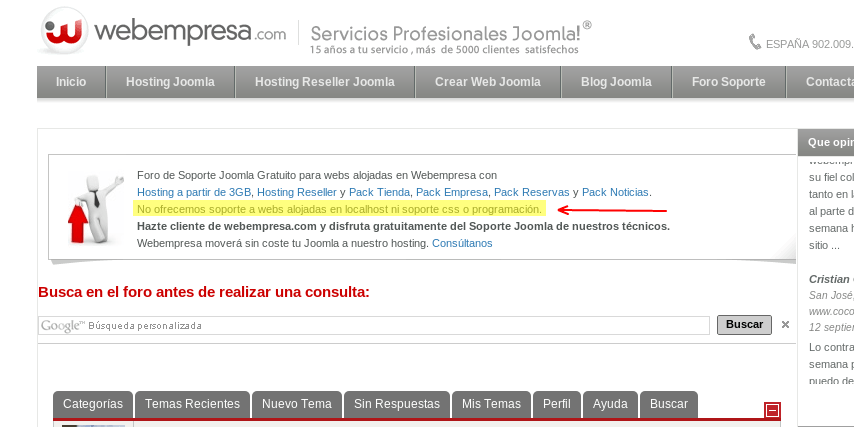Focus the Google custom search field

[374, 326]
